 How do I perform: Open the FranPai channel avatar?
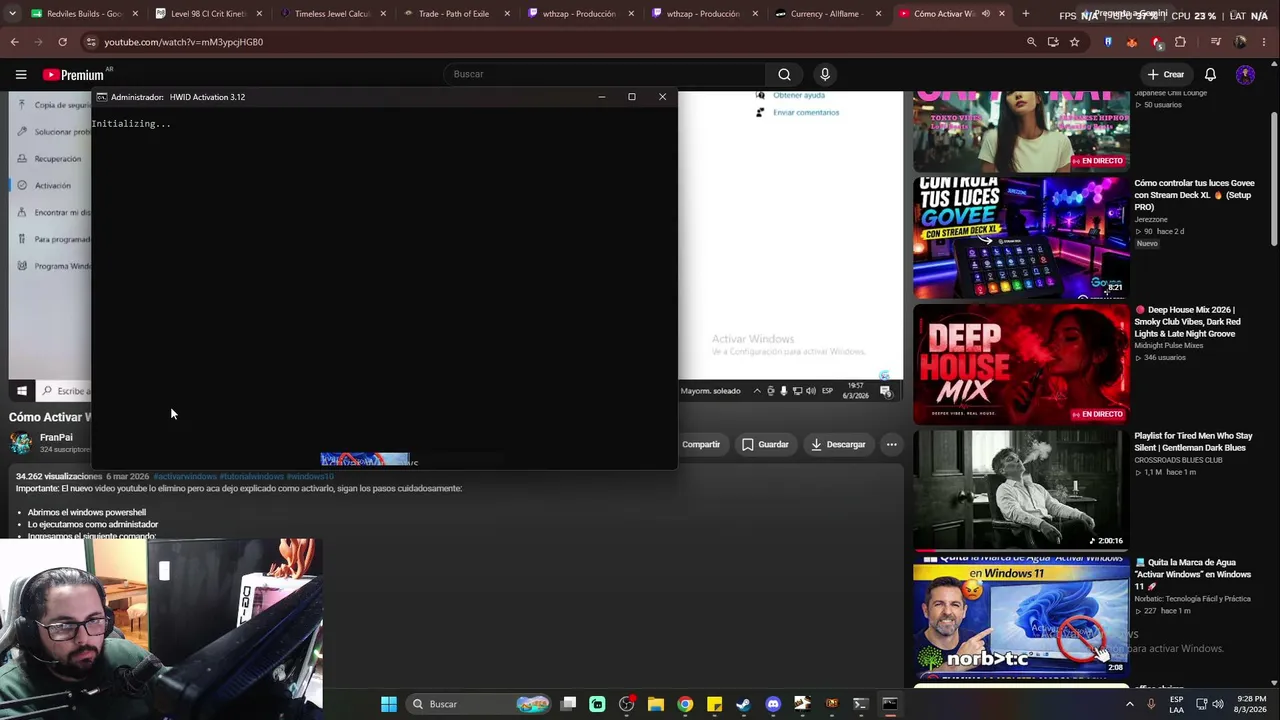click(x=21, y=443)
